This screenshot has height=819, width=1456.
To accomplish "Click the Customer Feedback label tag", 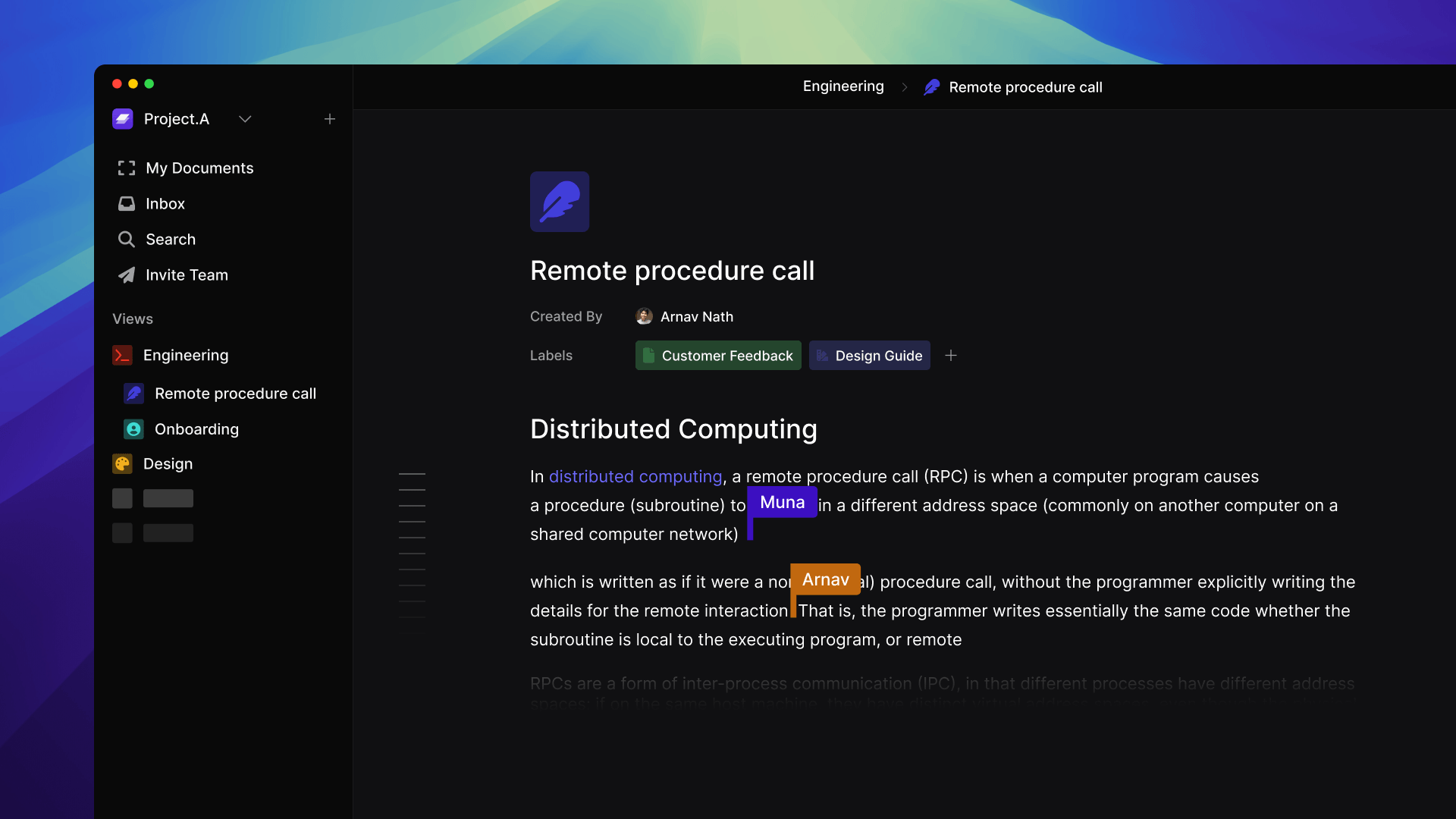I will click(x=718, y=356).
